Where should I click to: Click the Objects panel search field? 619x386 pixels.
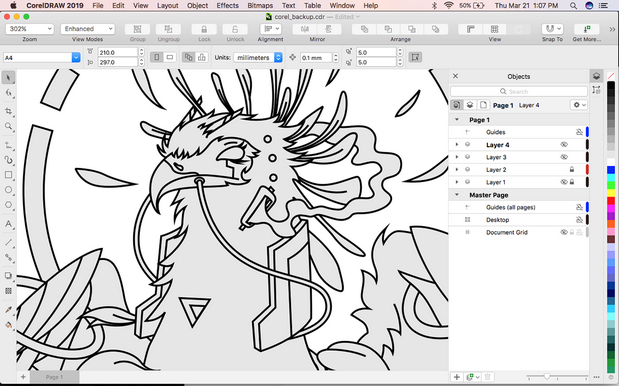(x=519, y=92)
